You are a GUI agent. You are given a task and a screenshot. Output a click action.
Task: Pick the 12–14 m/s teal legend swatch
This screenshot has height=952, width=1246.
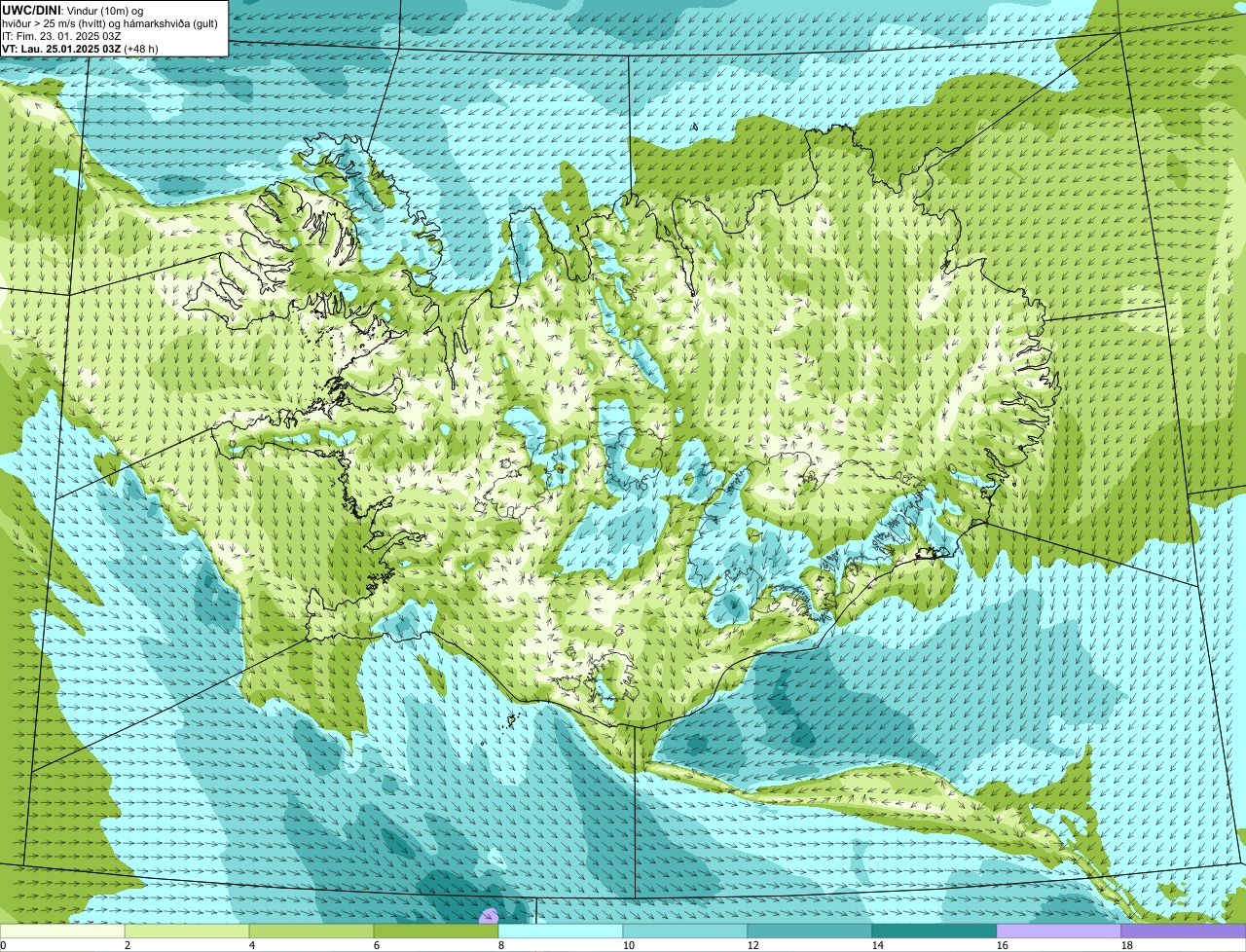click(x=810, y=932)
